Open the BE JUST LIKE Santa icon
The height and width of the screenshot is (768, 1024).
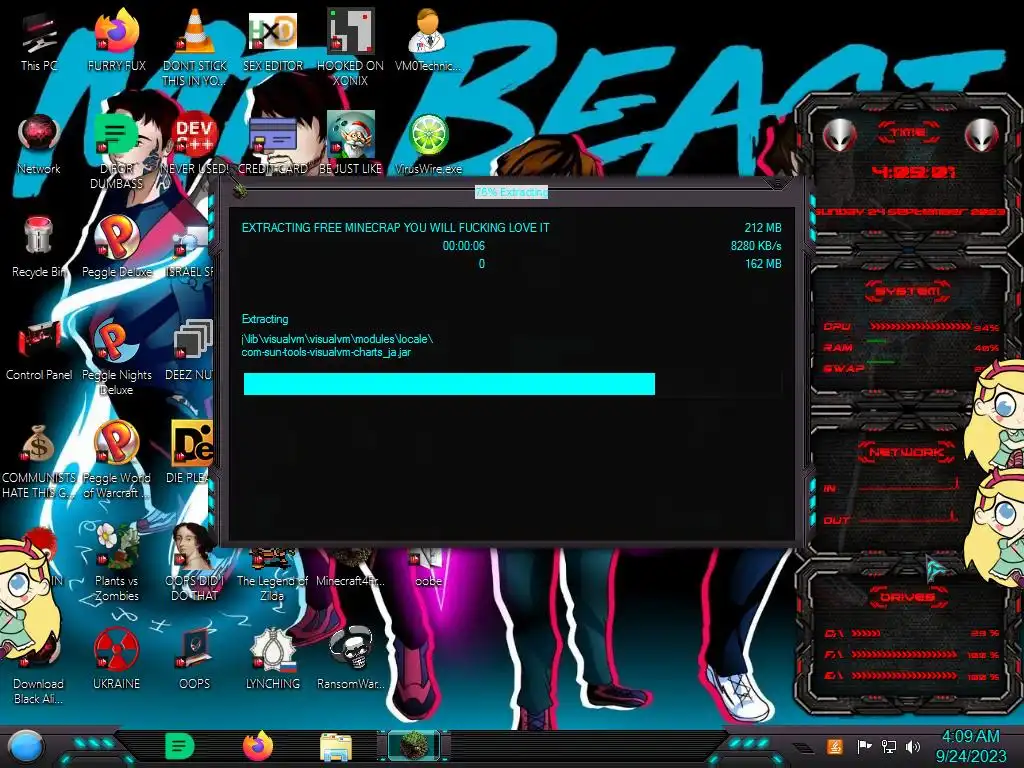[350, 134]
